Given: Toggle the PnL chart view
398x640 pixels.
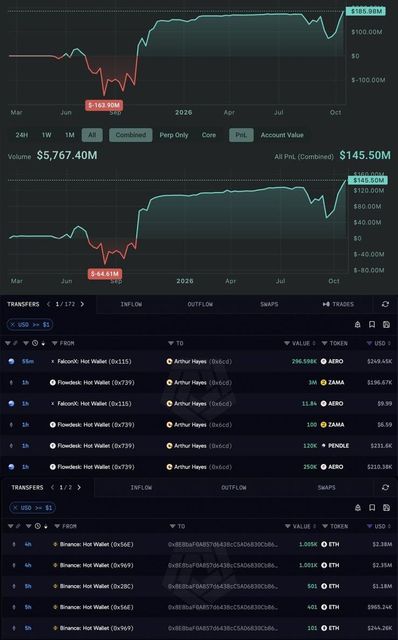Looking at the screenshot, I should click(x=241, y=135).
